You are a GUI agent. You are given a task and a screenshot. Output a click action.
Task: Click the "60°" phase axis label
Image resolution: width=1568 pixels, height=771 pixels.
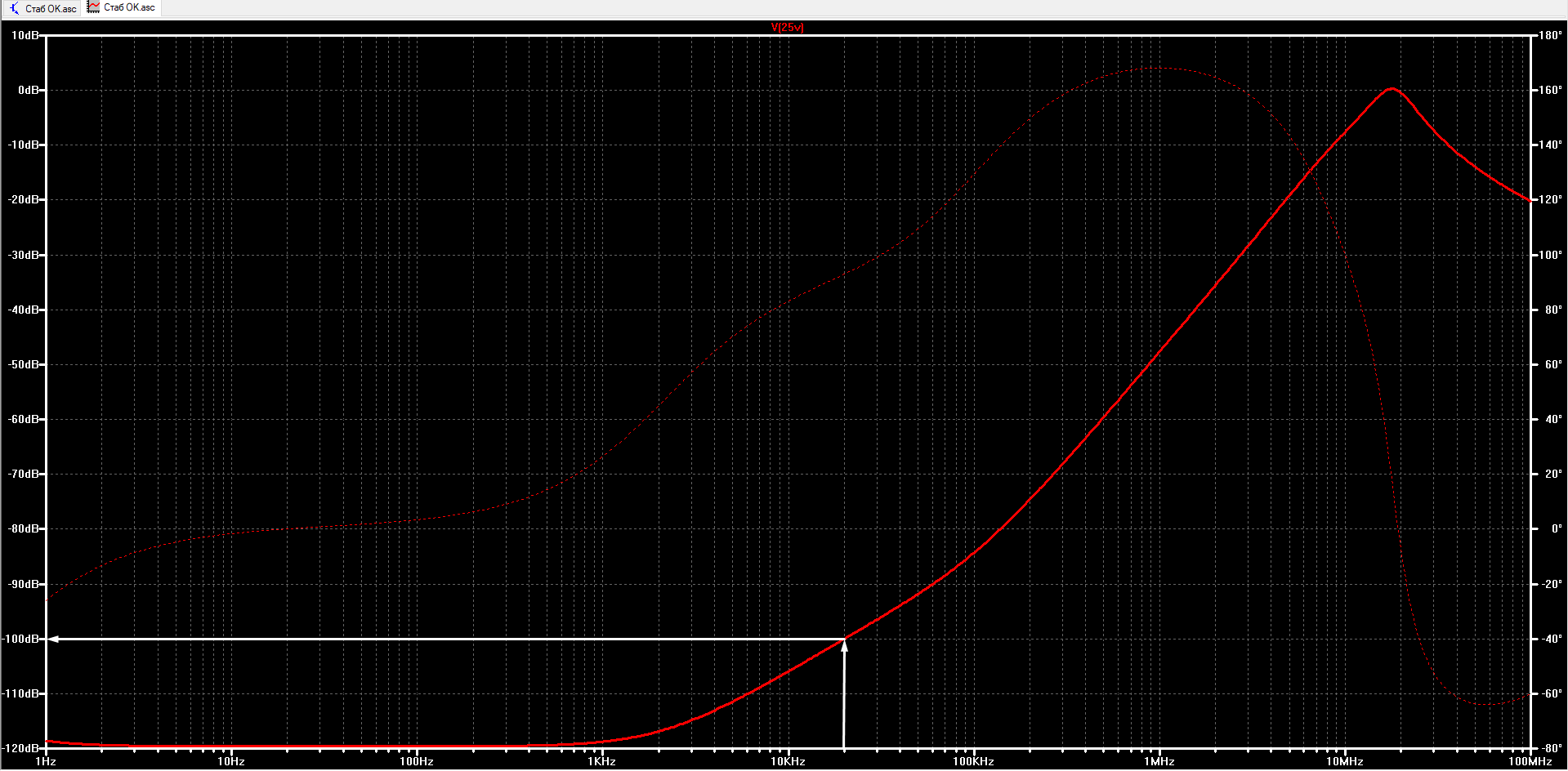pyautogui.click(x=1552, y=364)
